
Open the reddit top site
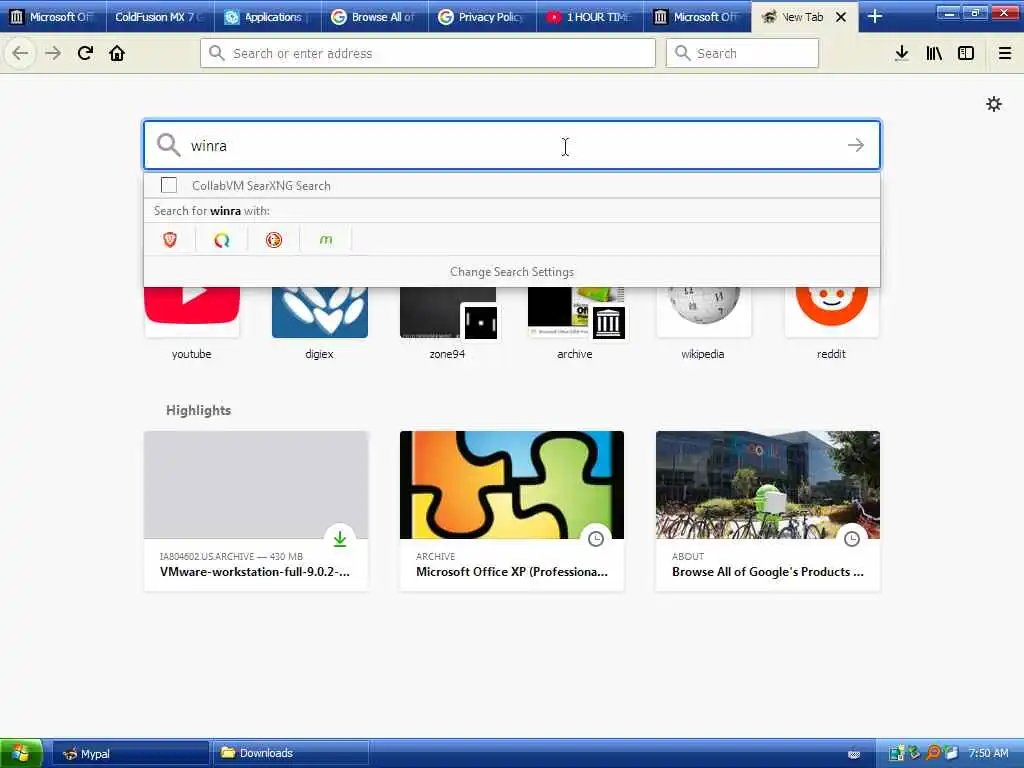[x=831, y=323]
